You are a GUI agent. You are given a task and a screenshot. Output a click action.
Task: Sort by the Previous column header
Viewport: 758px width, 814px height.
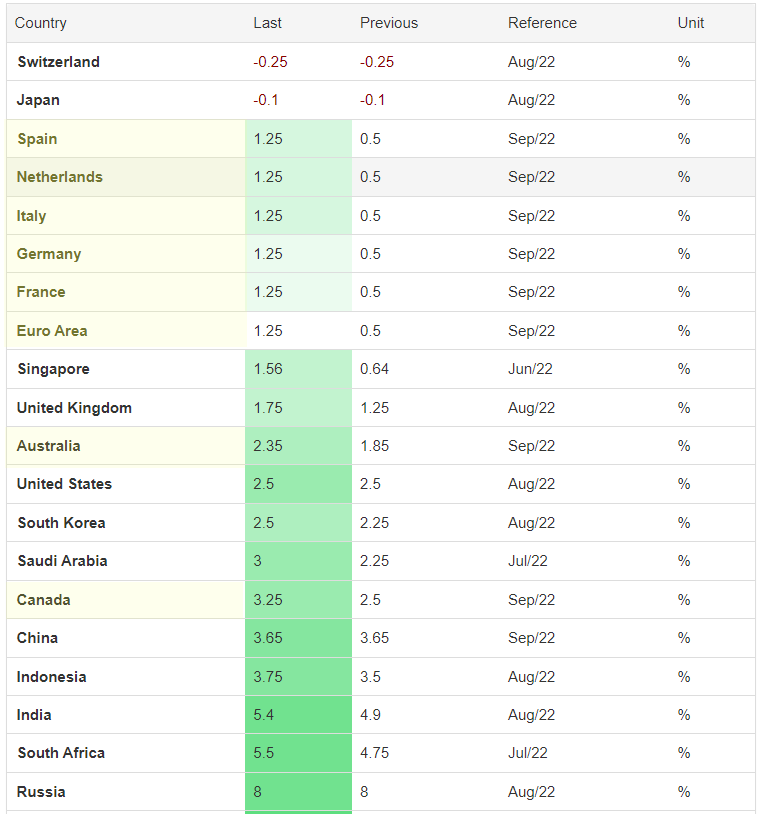pyautogui.click(x=389, y=23)
